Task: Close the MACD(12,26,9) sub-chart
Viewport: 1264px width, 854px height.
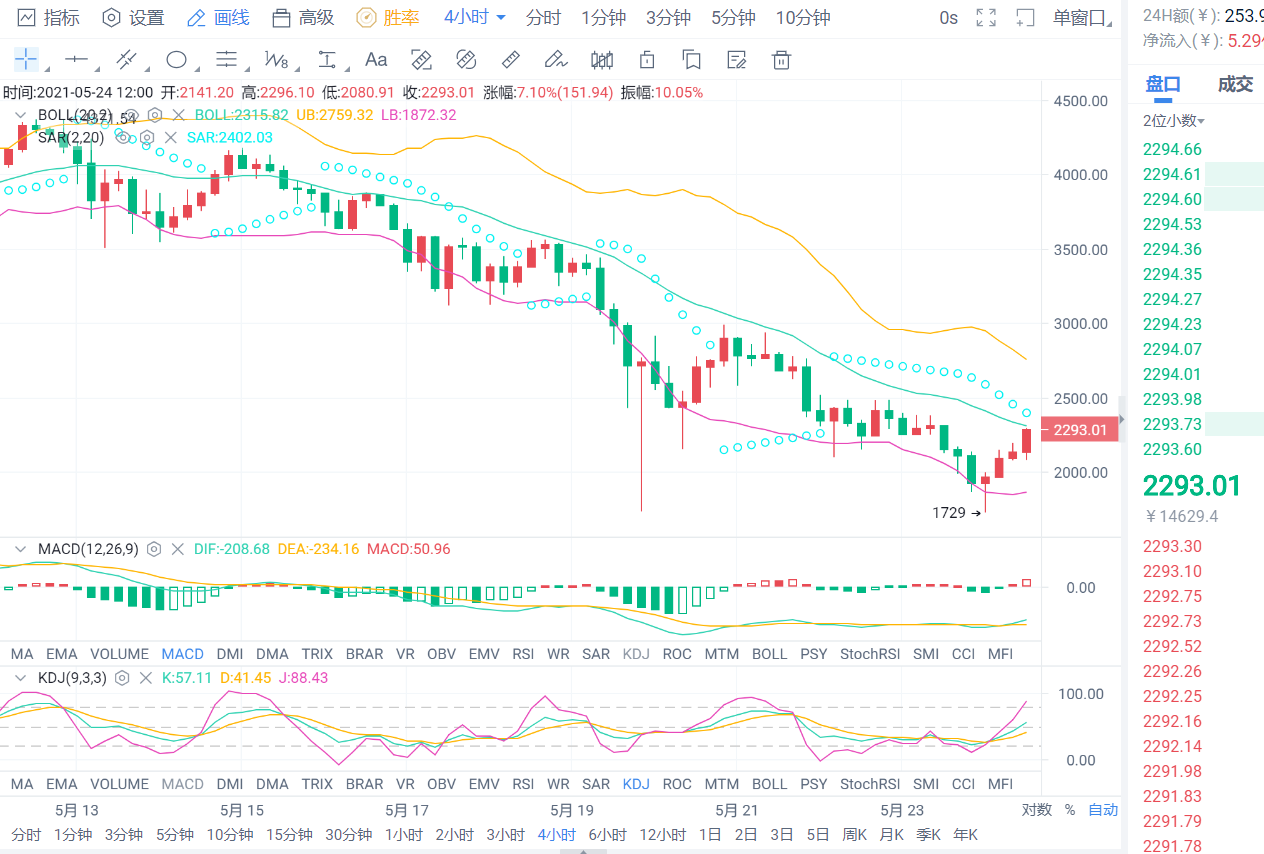Action: 178,549
